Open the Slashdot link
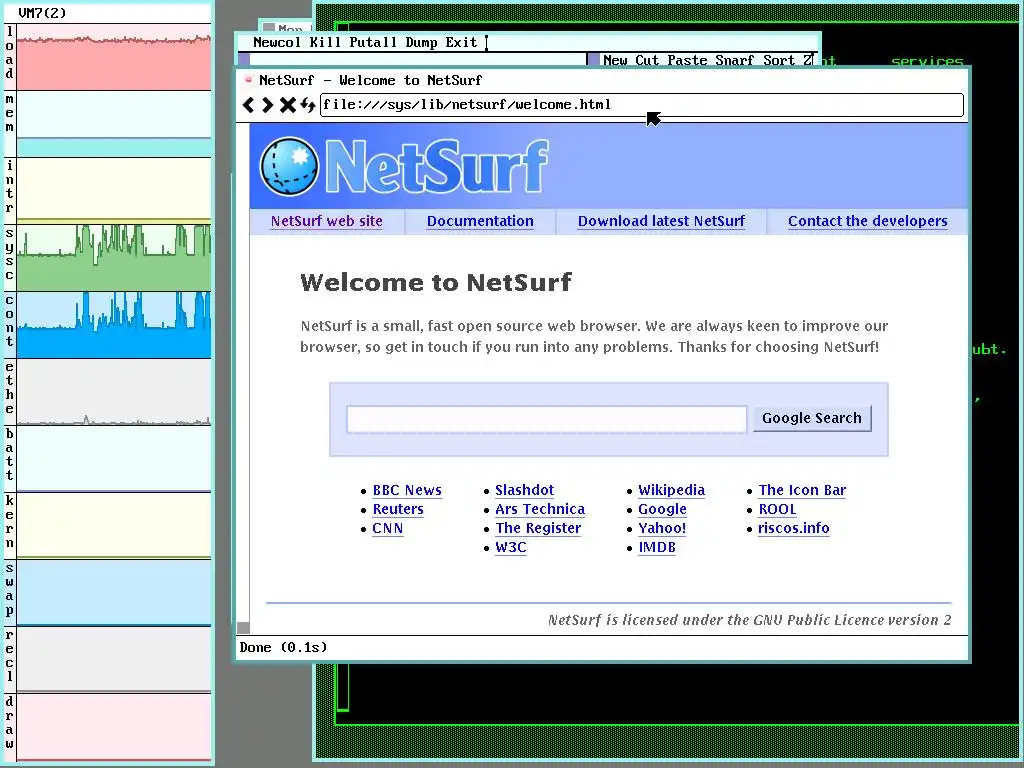This screenshot has width=1024, height=768. coord(524,490)
